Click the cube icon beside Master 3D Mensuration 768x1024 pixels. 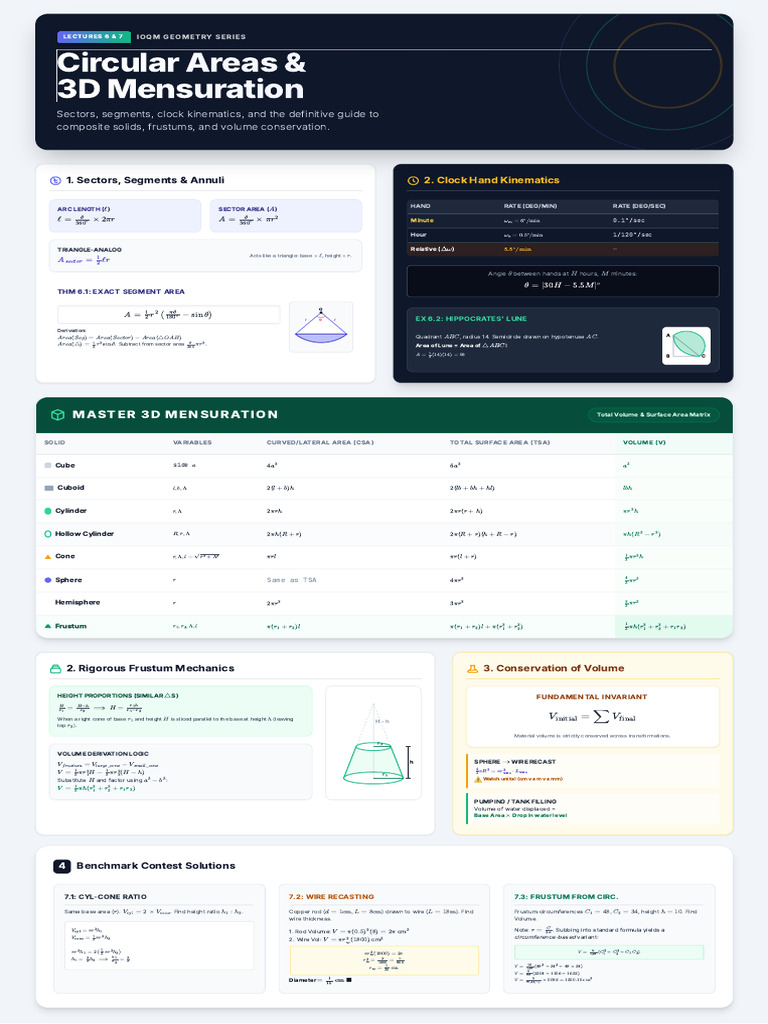tap(57, 415)
